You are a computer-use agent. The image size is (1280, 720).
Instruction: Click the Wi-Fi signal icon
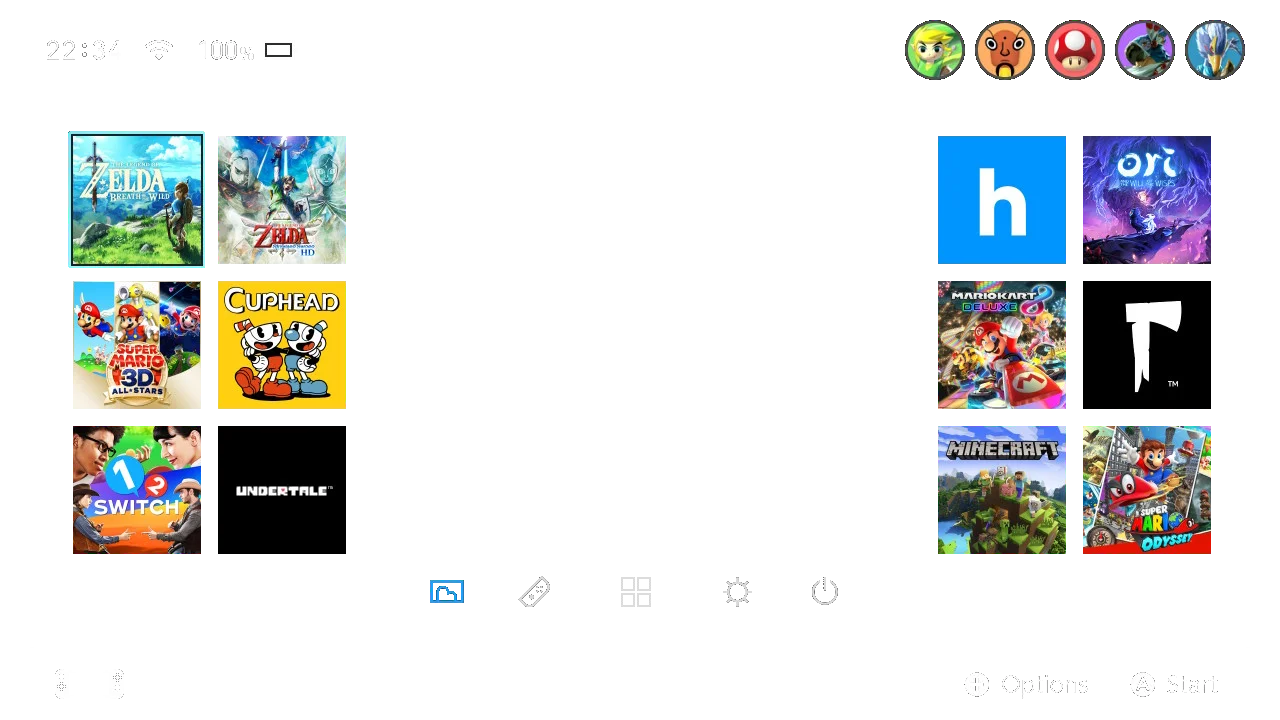click(x=159, y=50)
